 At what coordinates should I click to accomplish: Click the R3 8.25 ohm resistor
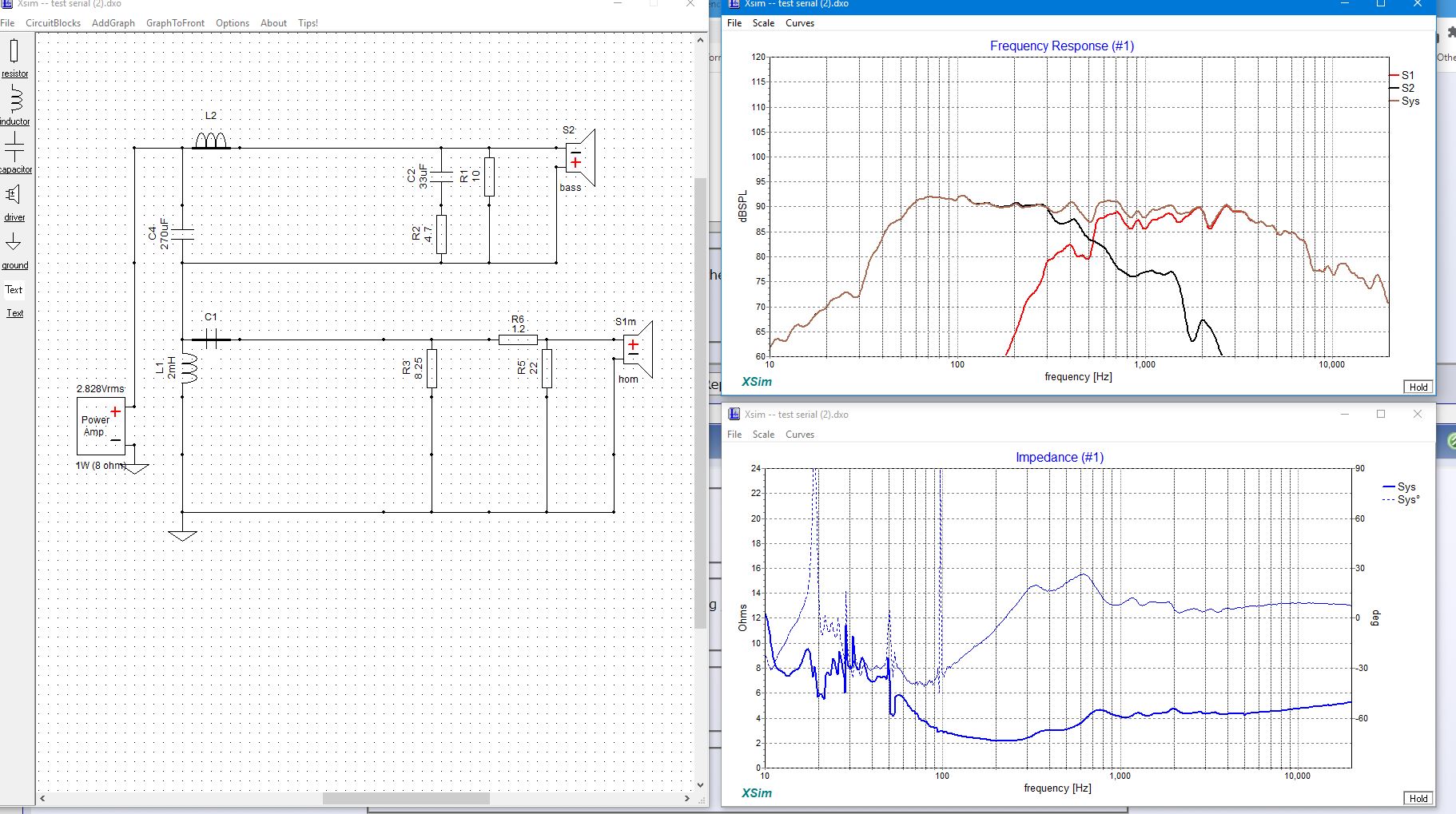point(432,368)
